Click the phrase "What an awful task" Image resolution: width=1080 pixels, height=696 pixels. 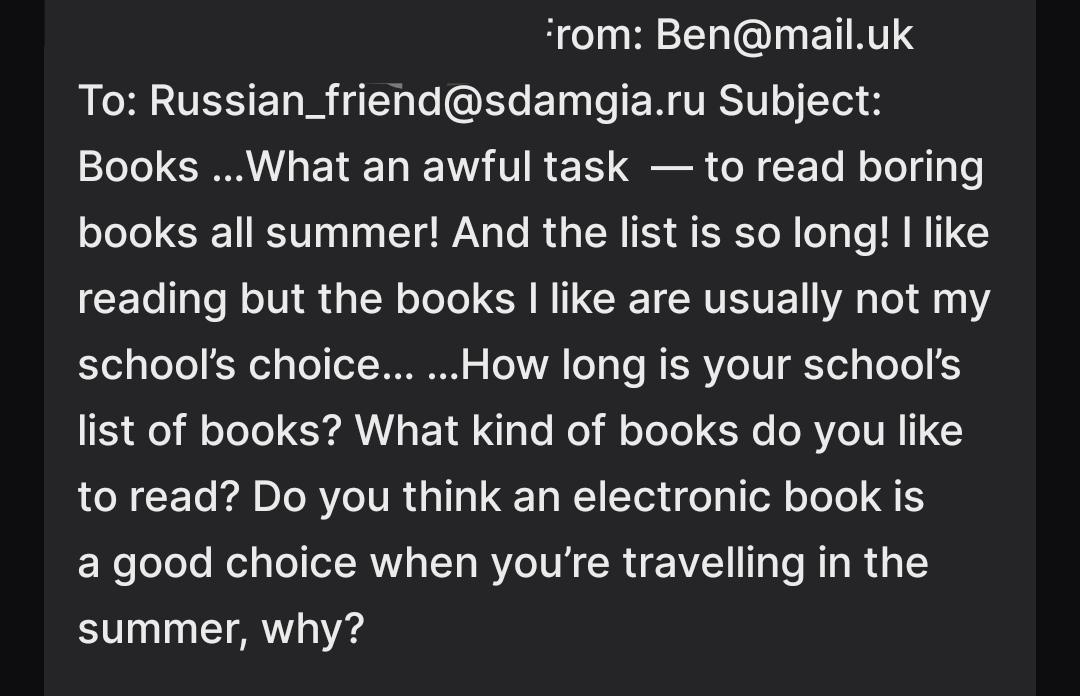(x=437, y=167)
